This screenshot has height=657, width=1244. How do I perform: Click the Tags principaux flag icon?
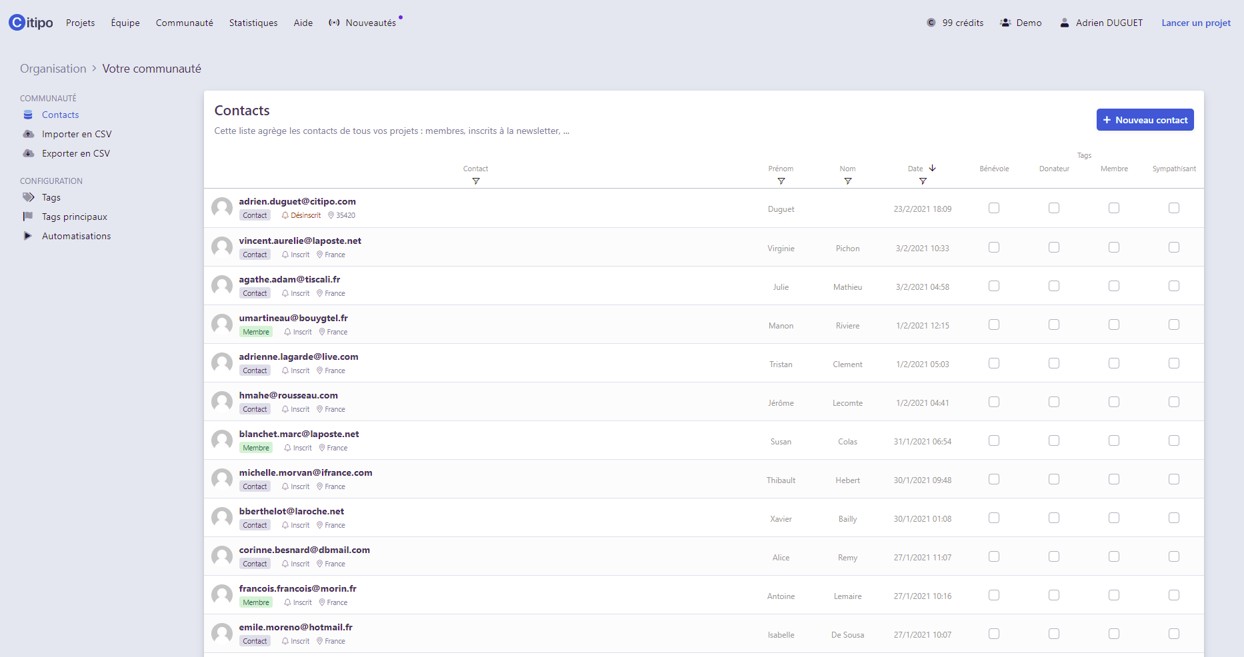coord(28,217)
